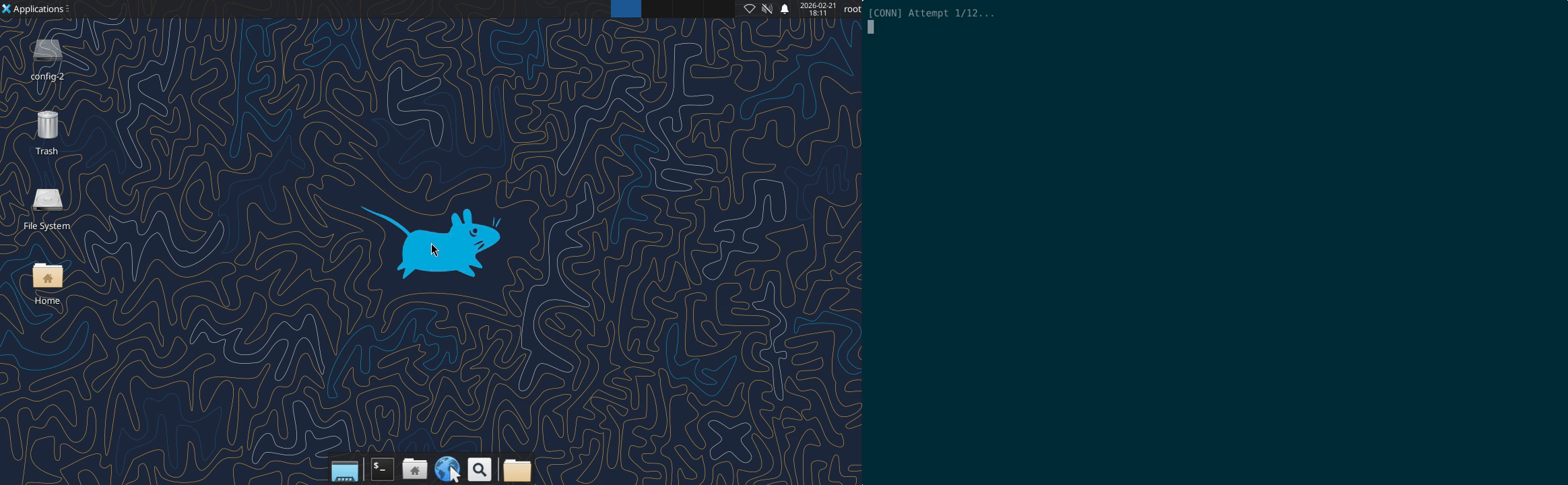Click the date and time clock
Viewport: 1568px width, 485px height.
818,9
